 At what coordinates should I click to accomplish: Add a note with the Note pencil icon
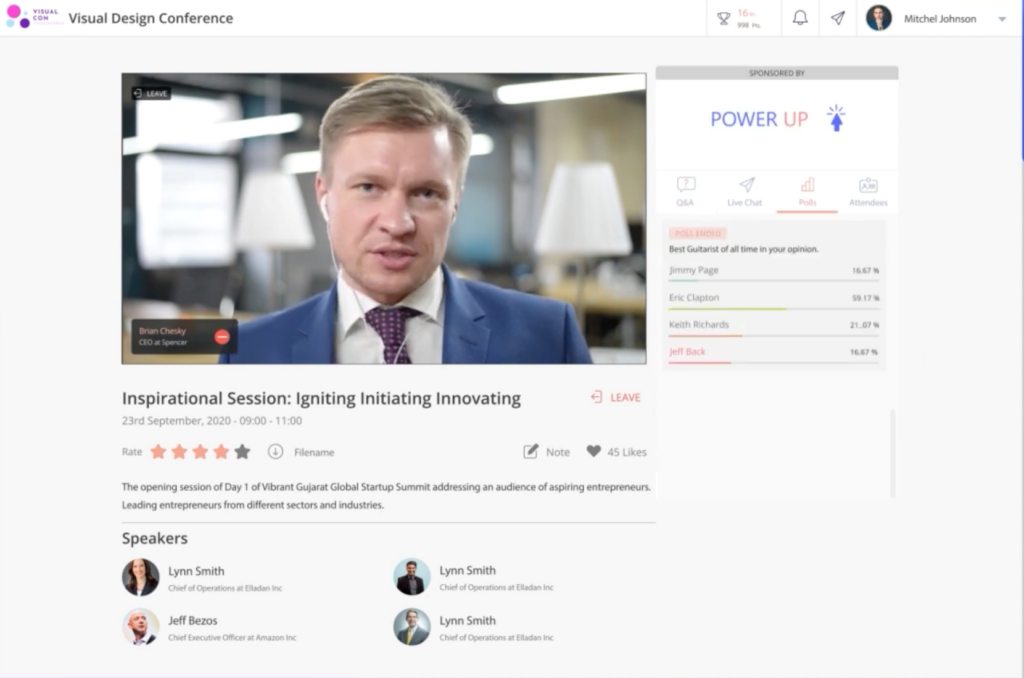coord(531,452)
